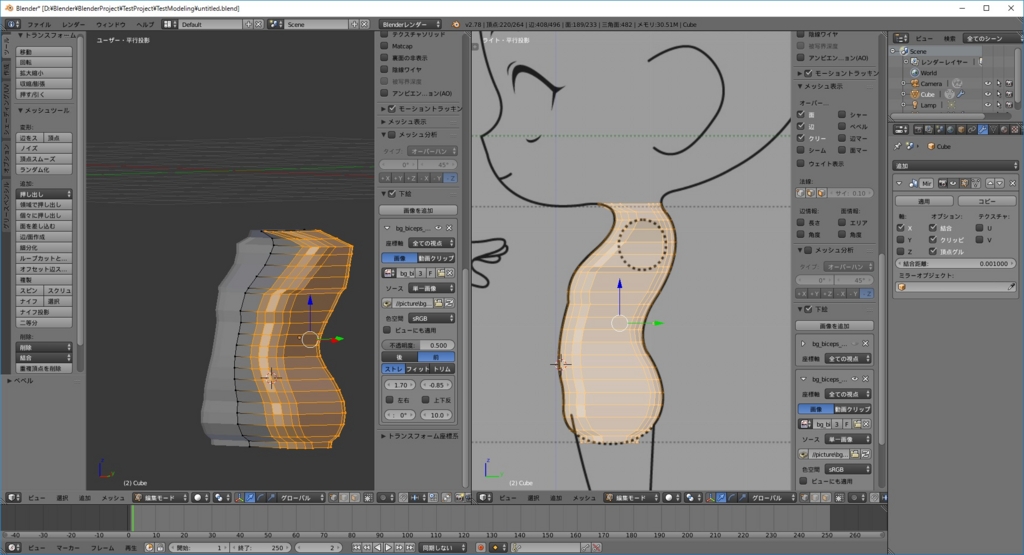This screenshot has width=1024, height=555.
Task: Open the 押し出し dropdown in tool shelf
Action: [x=44, y=194]
